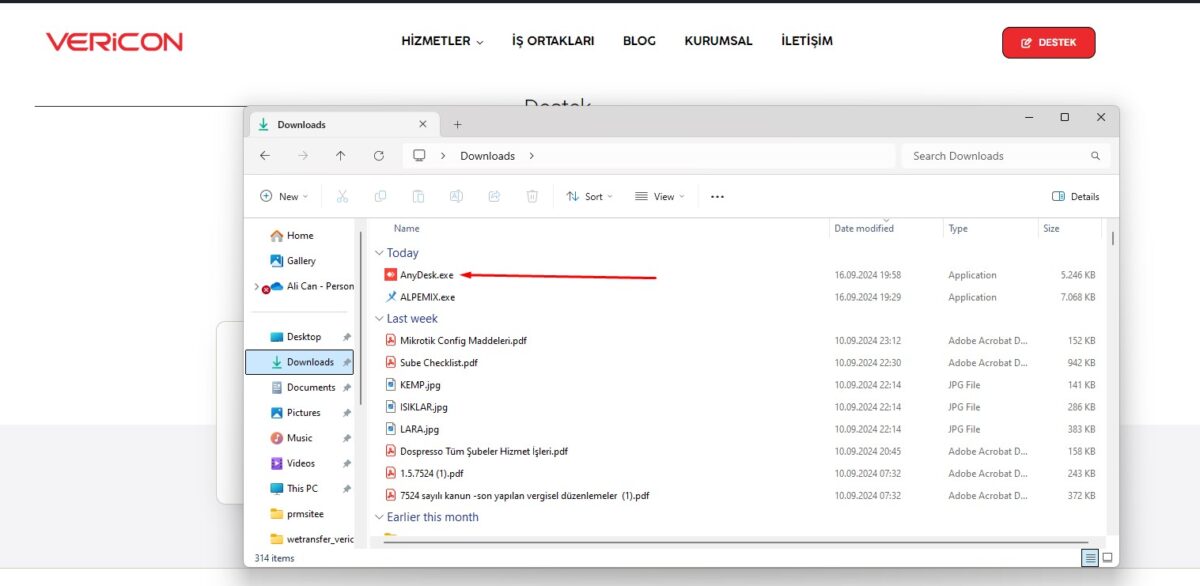
Task: Cut the selected file using toolbar
Action: [342, 196]
